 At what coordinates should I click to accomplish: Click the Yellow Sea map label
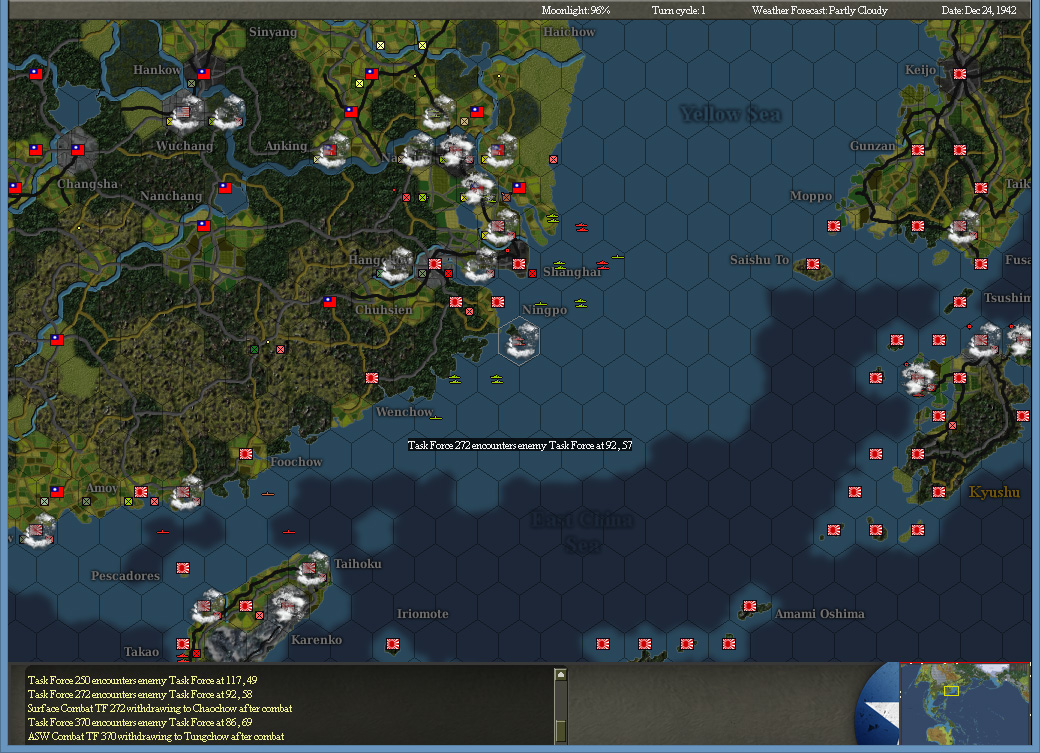click(730, 114)
